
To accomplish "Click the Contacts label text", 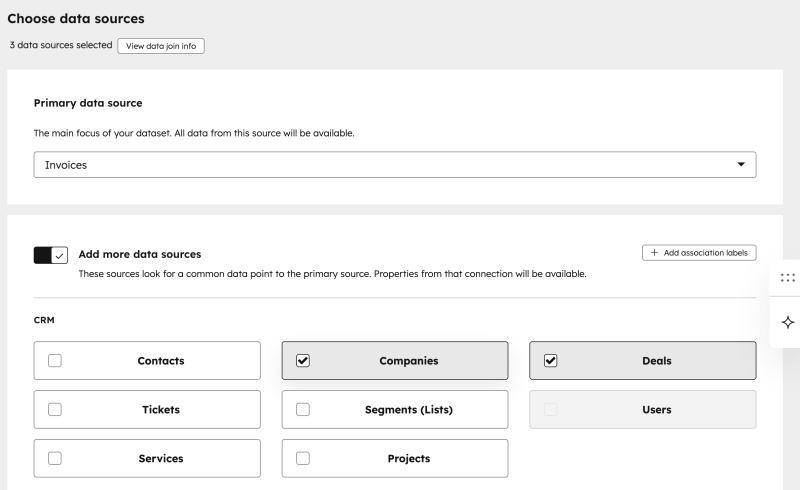I will (x=161, y=361).
